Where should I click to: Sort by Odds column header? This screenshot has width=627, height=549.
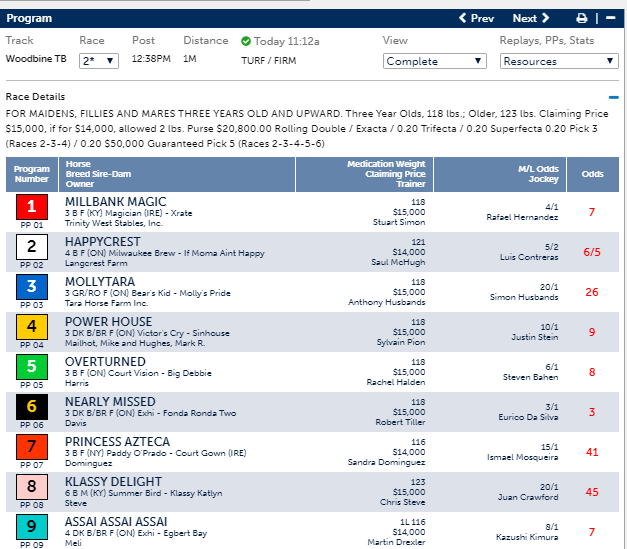[593, 174]
